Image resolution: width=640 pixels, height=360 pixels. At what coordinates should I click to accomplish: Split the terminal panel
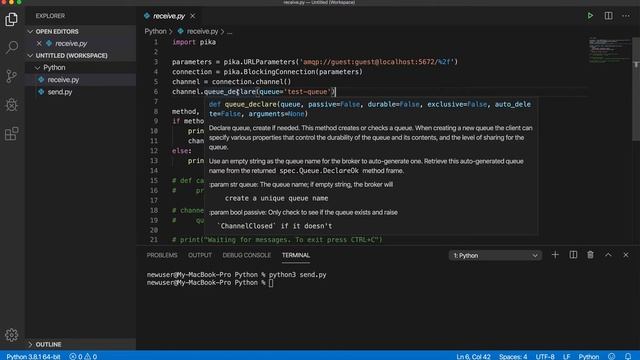click(573, 255)
